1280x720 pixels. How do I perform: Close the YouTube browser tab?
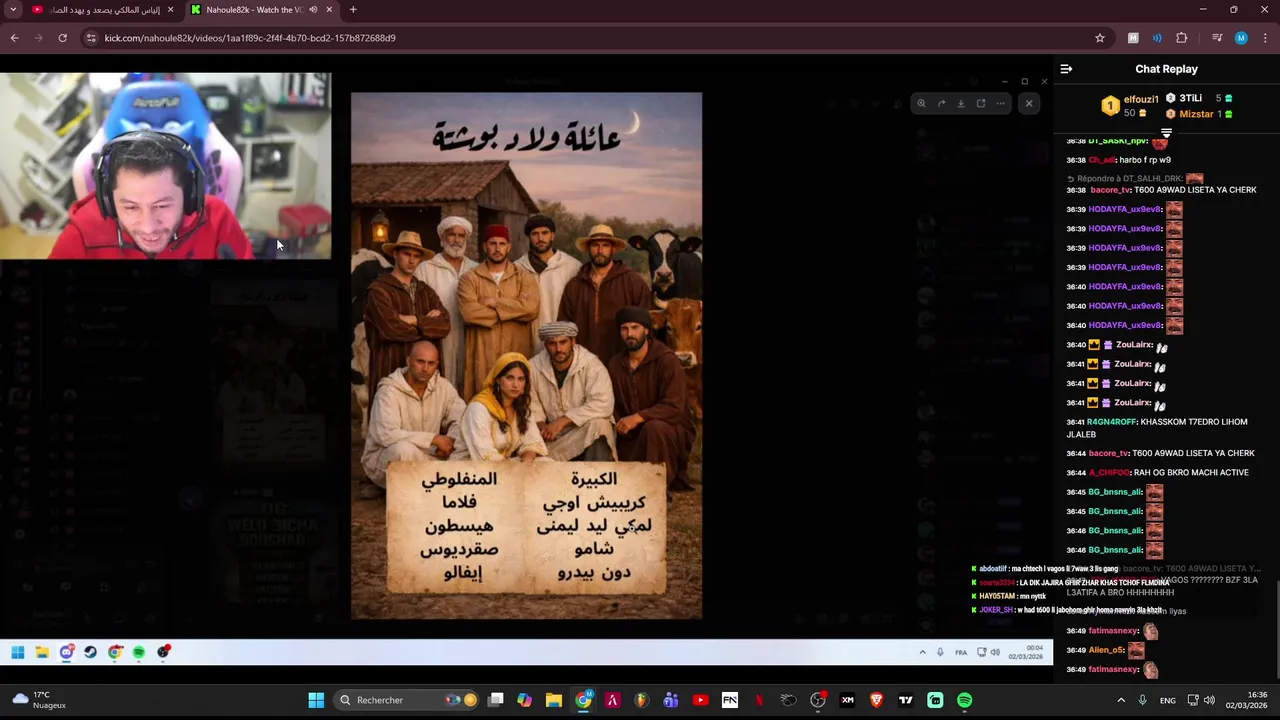170,10
